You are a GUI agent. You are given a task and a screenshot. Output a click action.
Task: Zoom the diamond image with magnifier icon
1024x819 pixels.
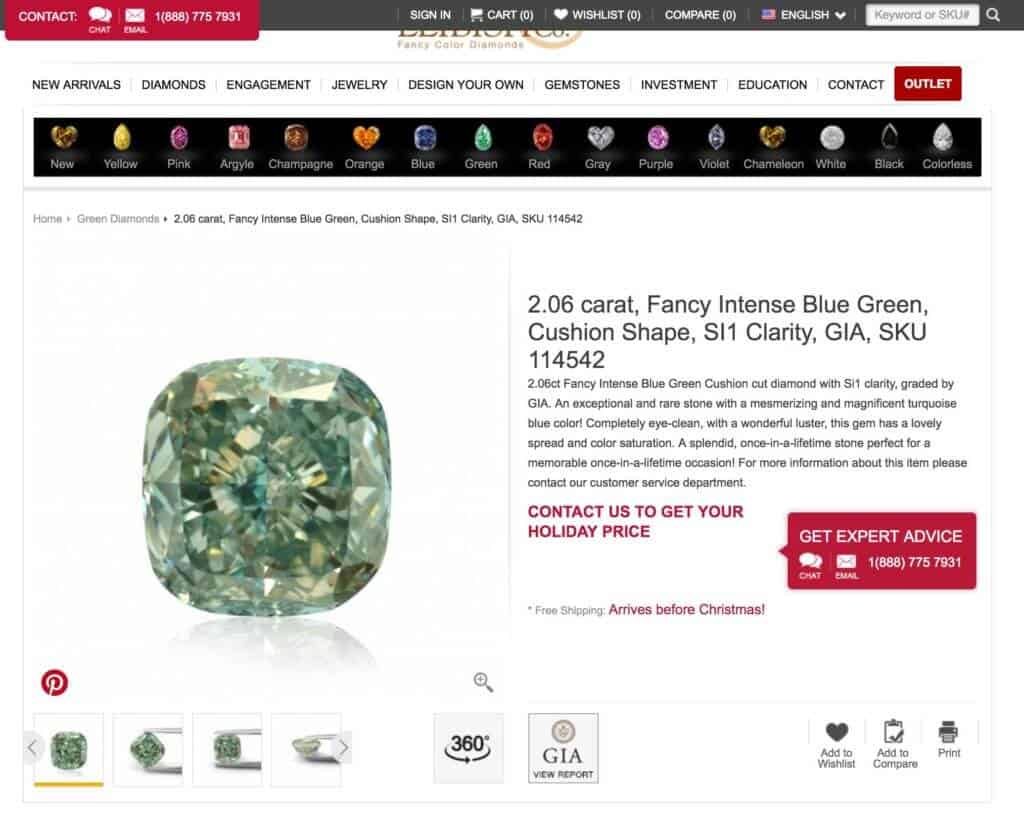tap(483, 682)
